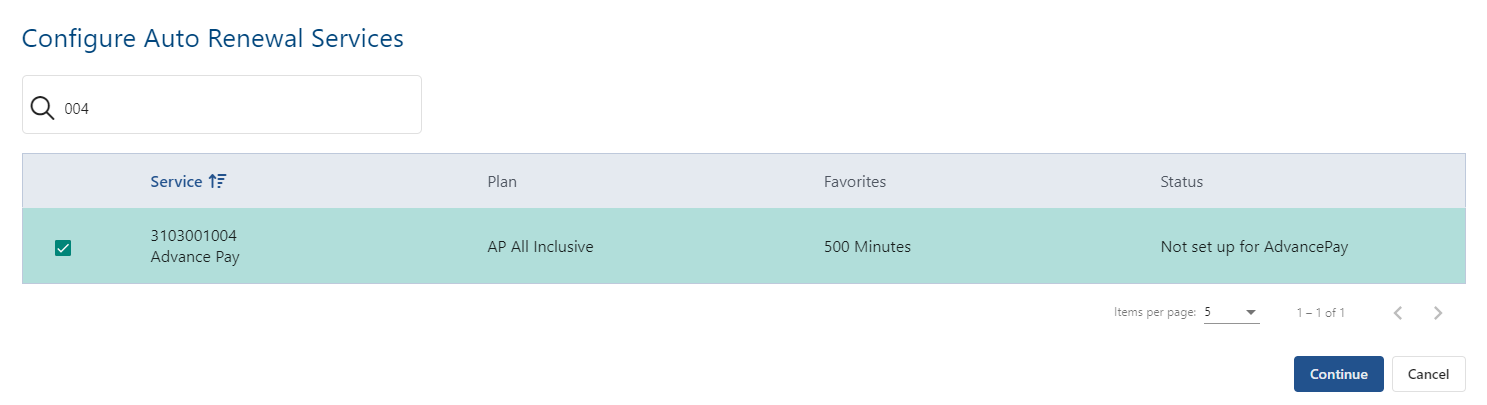Uncheck the 3103001004 service checkbox
Screen dimensions: 1487x405
(63, 248)
